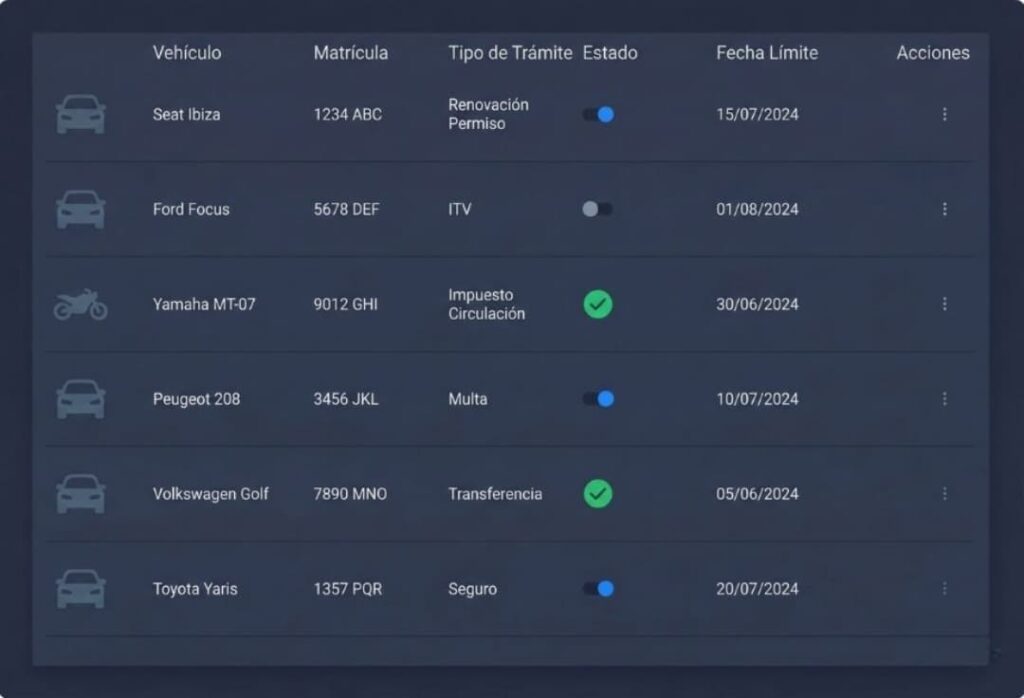Click the car icon for Volkswagen Golf
This screenshot has width=1024, height=698.
click(x=81, y=494)
